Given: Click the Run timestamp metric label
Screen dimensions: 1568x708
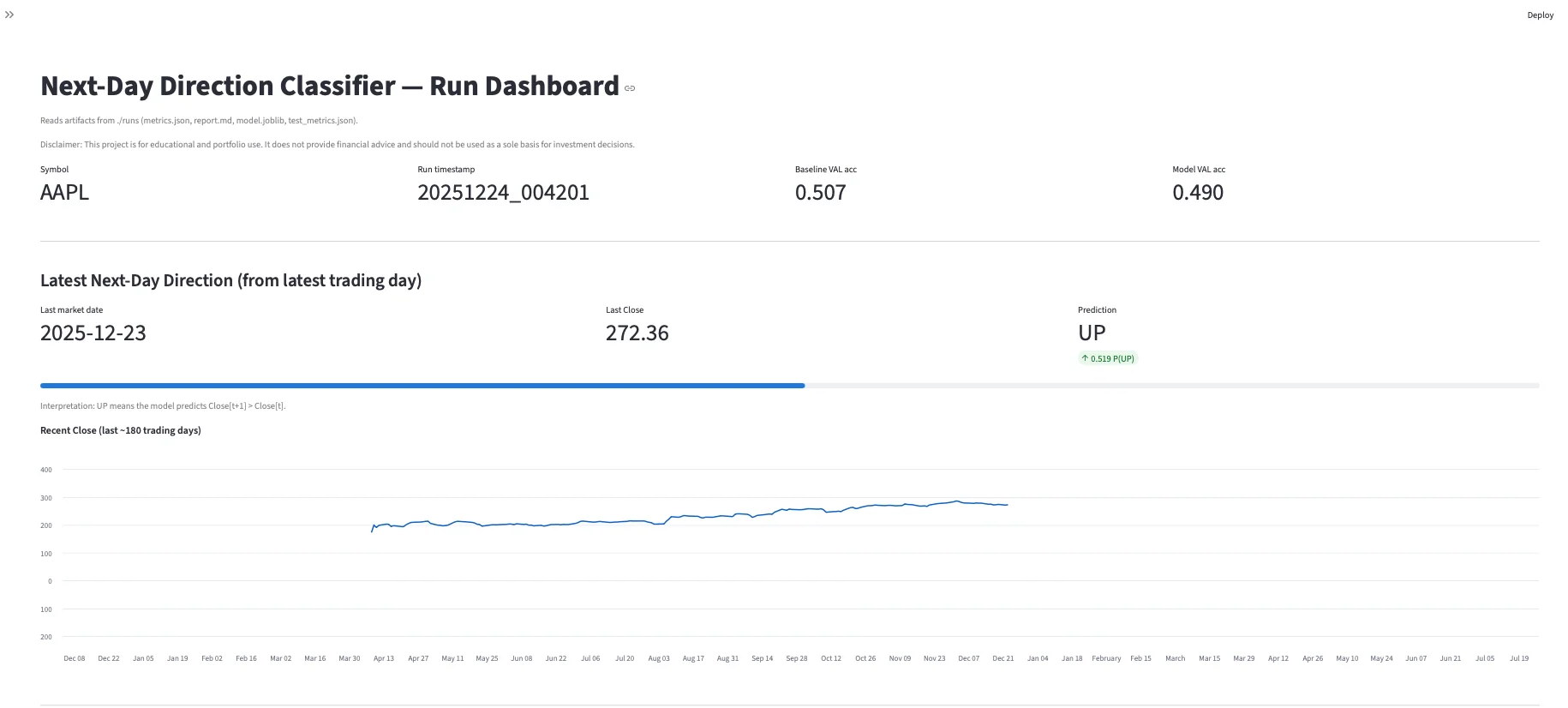Looking at the screenshot, I should [x=446, y=170].
